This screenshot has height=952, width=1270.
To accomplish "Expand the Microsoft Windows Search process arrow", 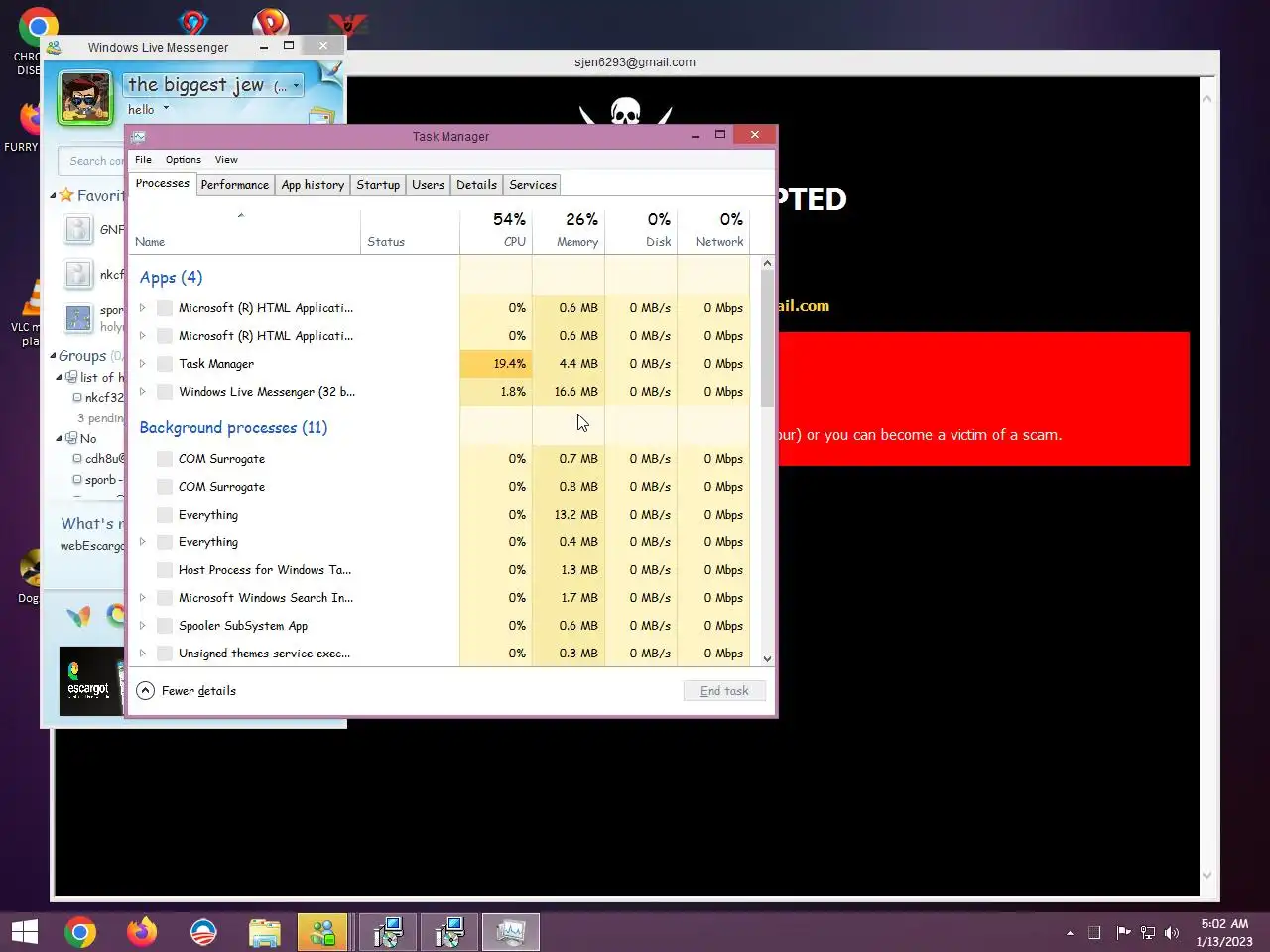I will pyautogui.click(x=143, y=598).
